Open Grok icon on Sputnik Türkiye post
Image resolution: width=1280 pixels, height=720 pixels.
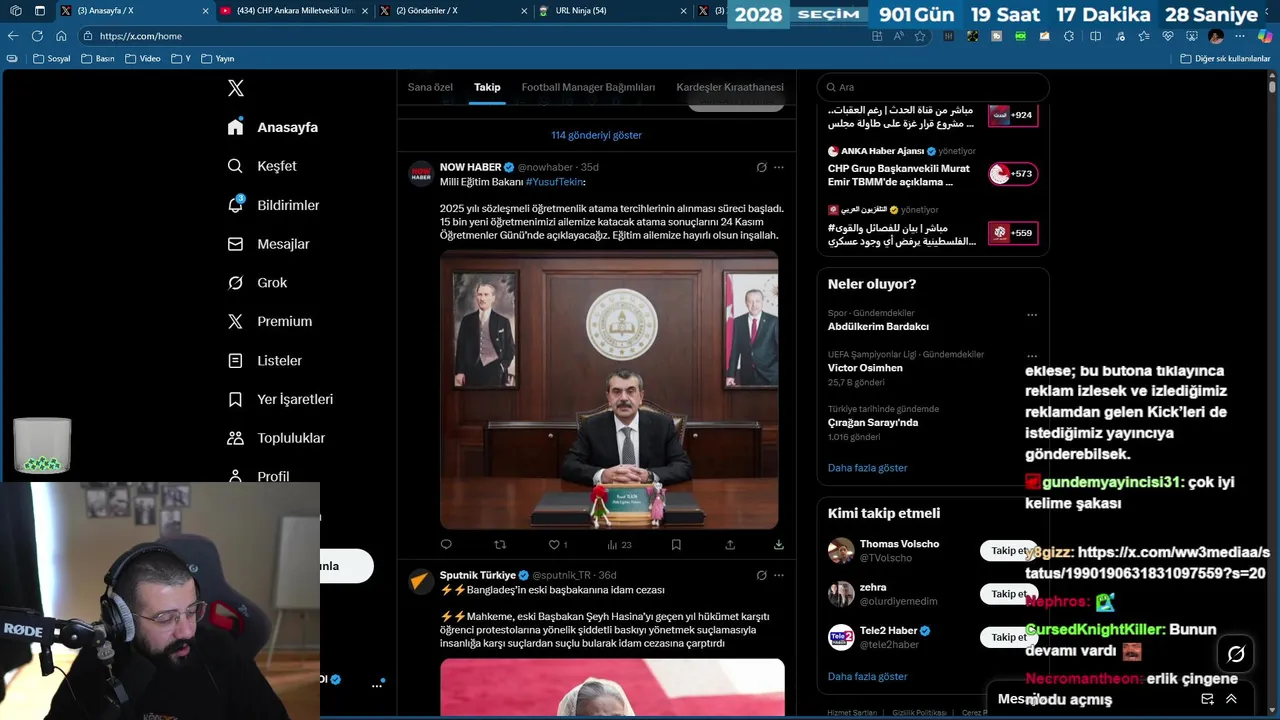[761, 575]
